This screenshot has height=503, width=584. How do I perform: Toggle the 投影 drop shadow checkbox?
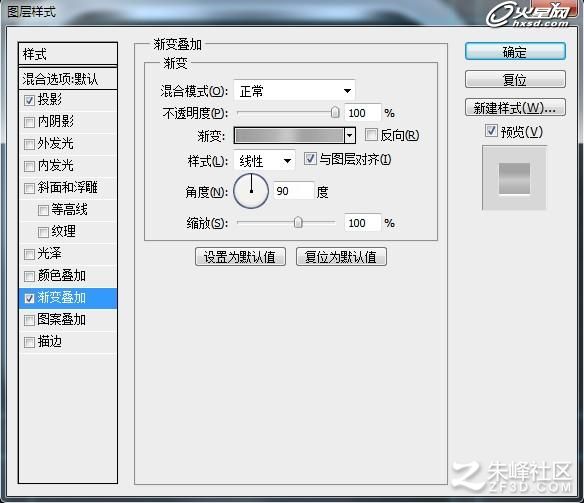click(29, 100)
